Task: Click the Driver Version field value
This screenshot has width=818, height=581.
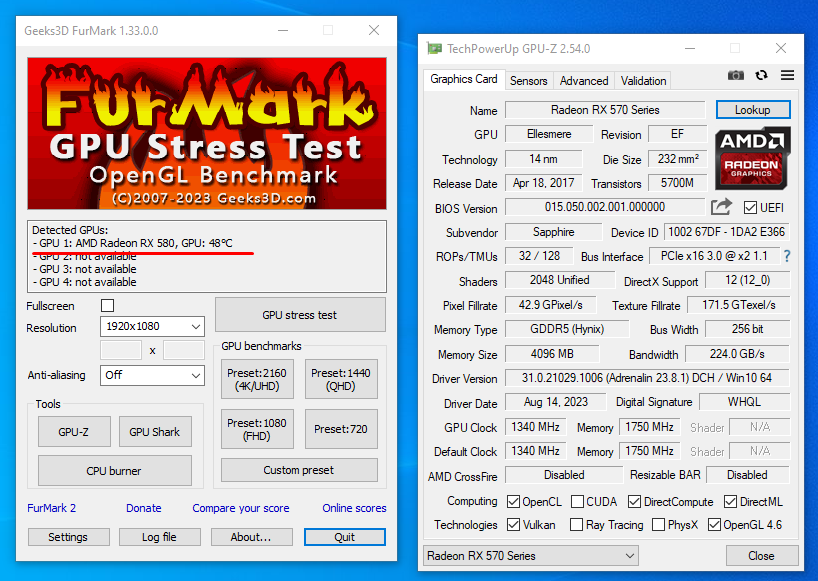Action: click(x=647, y=378)
